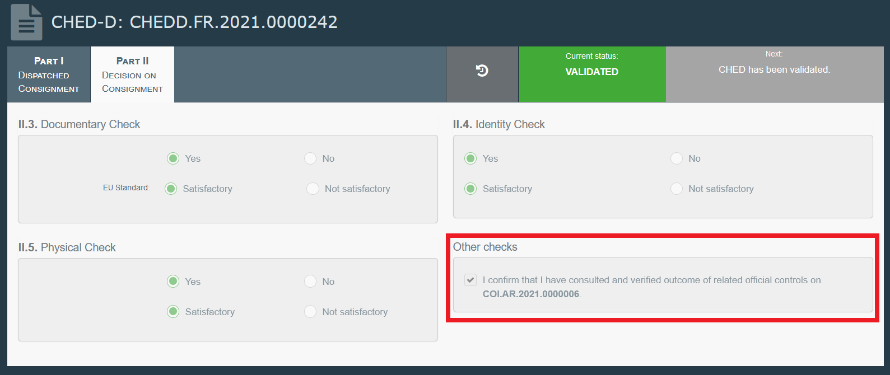Choose Not satisfactory for EU Standard documentary check
The width and height of the screenshot is (890, 375).
312,188
